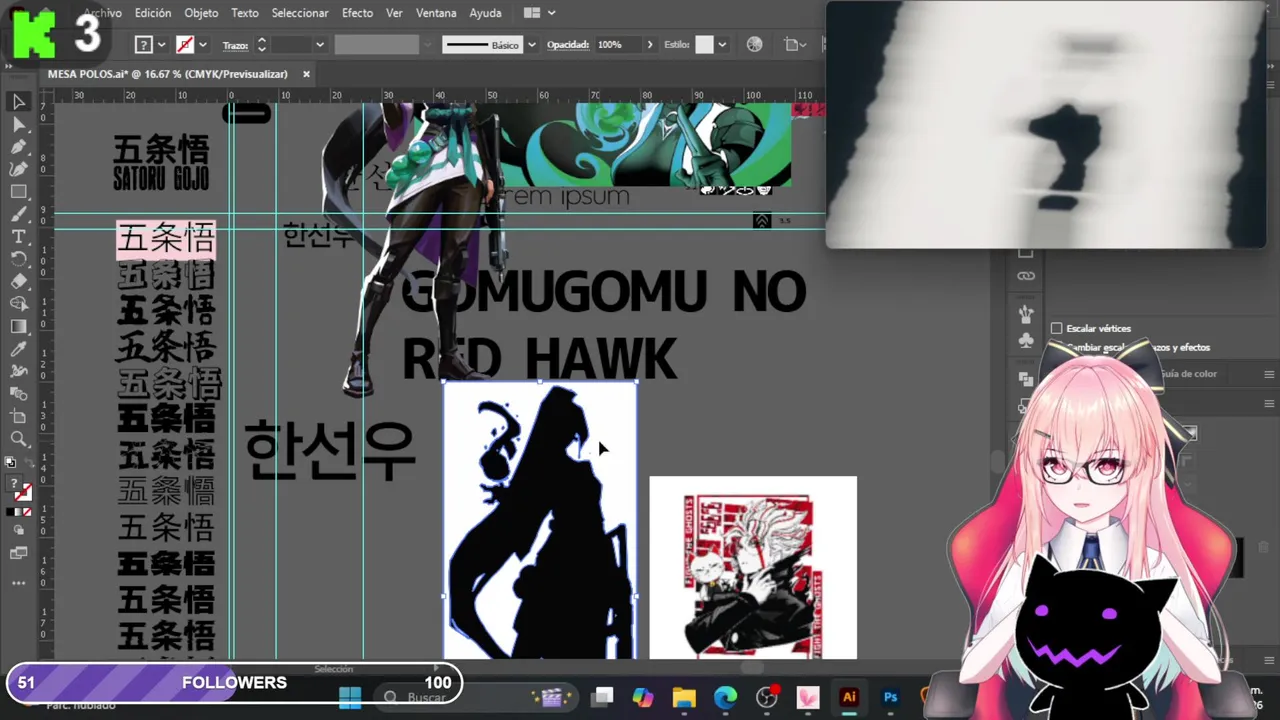The image size is (1280, 720).
Task: Open Recolor Artwork color wheel icon
Action: [x=754, y=45]
